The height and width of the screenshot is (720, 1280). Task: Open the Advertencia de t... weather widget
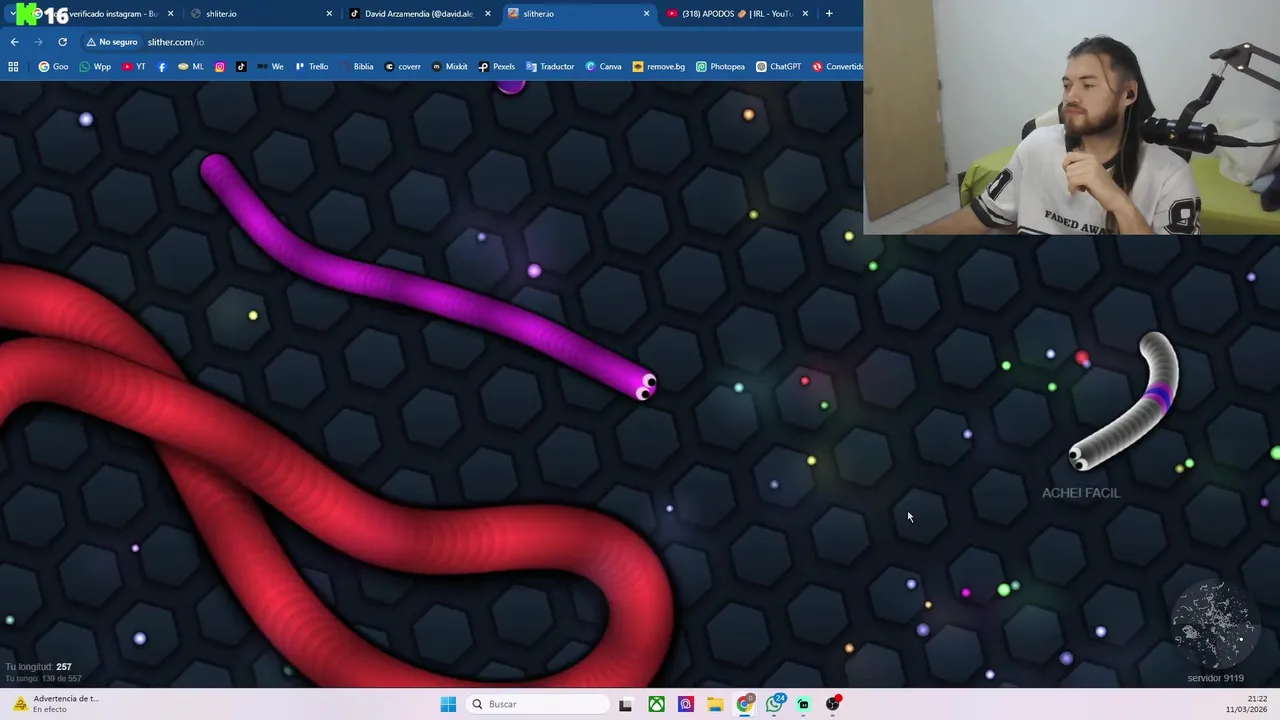(55, 704)
